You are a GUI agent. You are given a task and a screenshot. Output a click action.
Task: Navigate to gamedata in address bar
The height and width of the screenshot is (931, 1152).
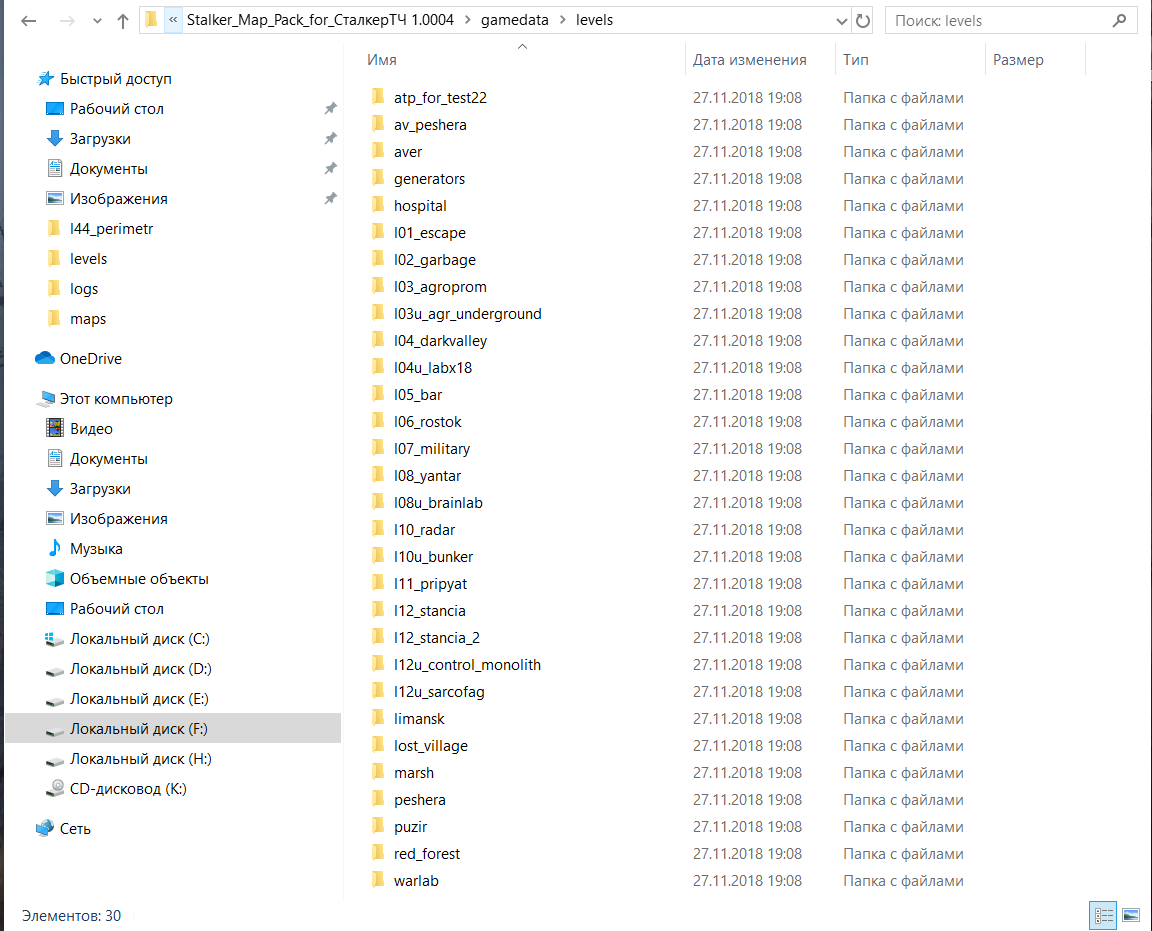coord(514,21)
